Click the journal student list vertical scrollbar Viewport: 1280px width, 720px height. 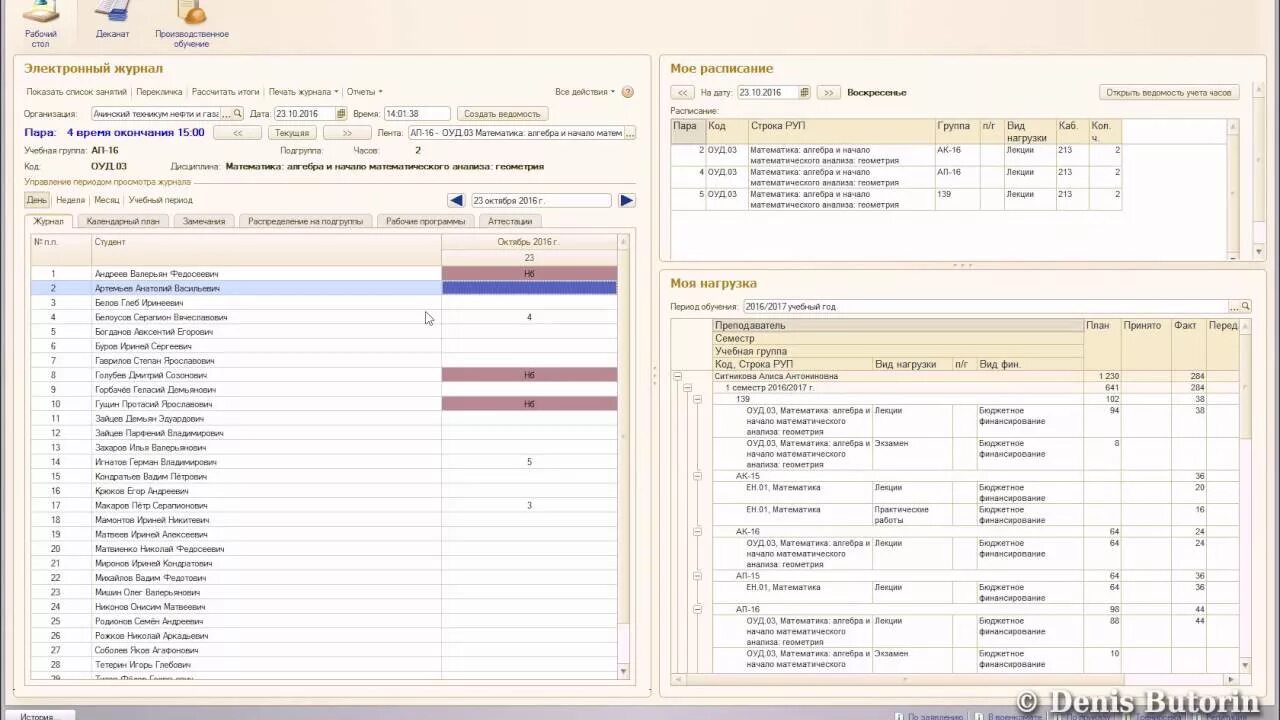624,456
